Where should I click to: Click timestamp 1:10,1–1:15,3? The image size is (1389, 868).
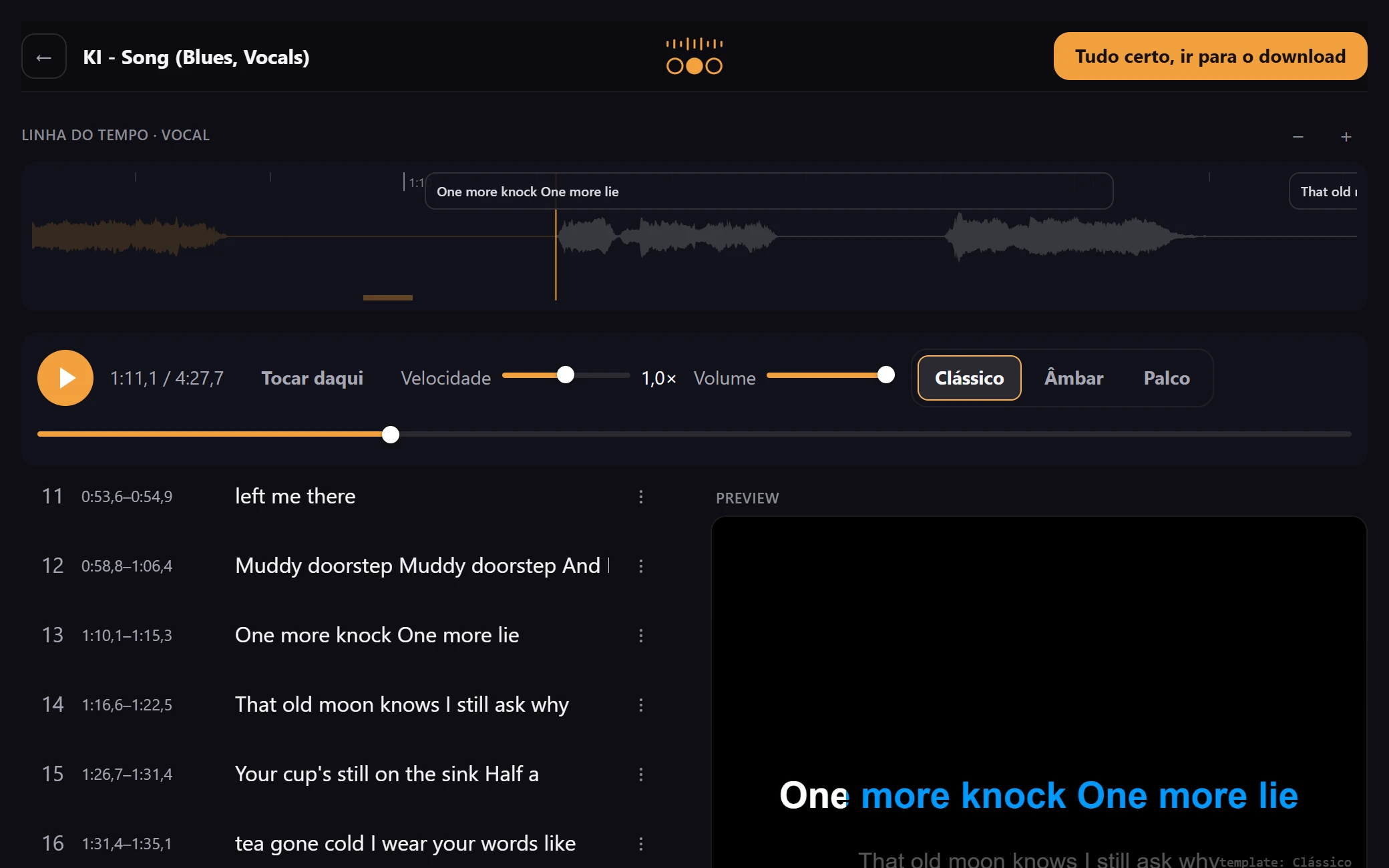coord(127,636)
